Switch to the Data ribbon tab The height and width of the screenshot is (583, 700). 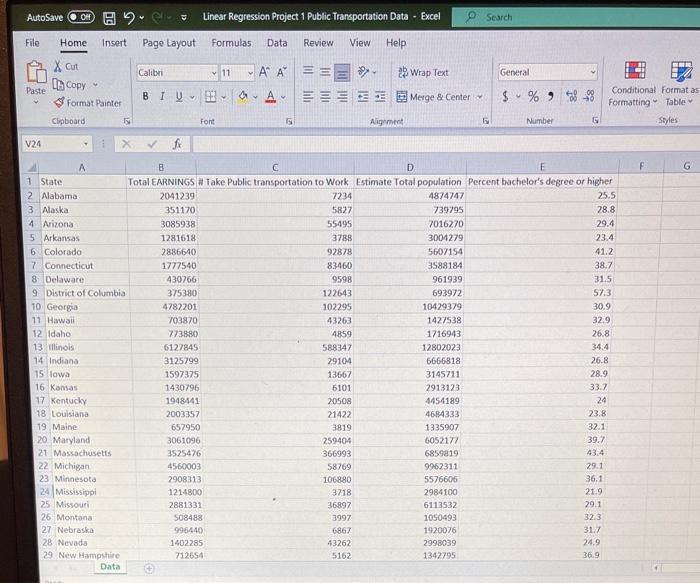[x=277, y=43]
